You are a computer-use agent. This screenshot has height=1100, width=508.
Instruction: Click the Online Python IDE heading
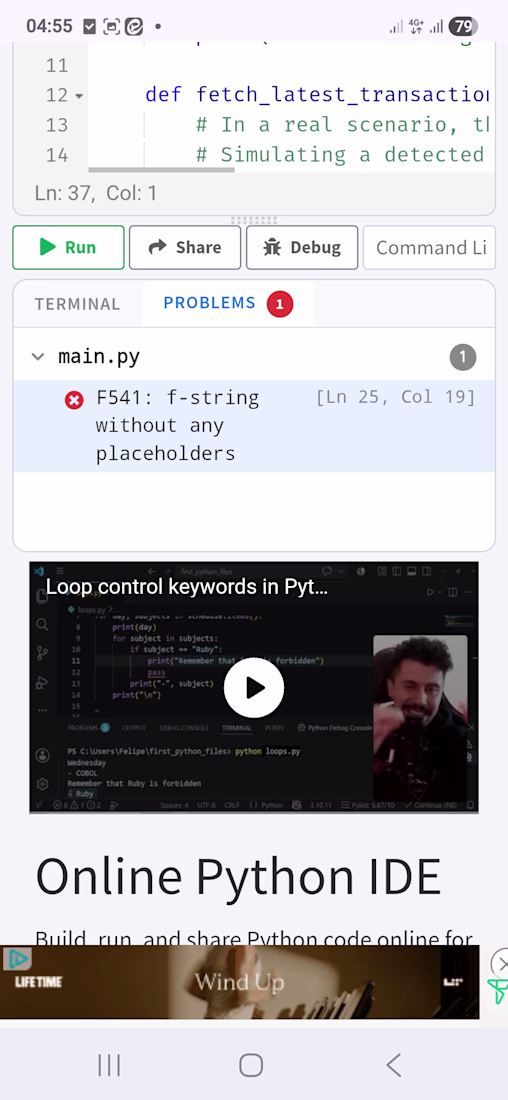[x=238, y=876]
